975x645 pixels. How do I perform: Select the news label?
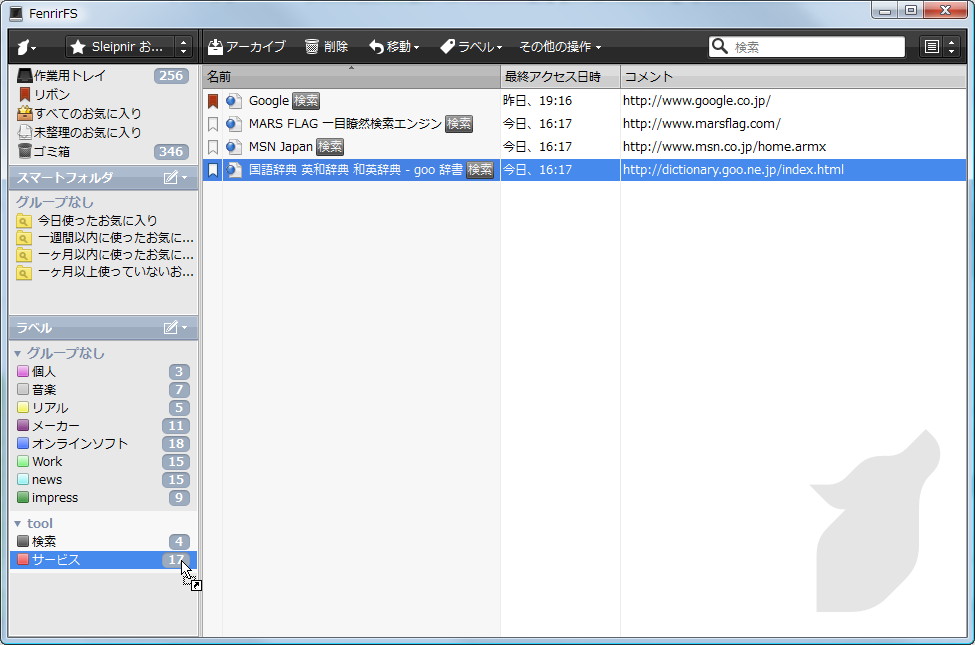(103, 480)
